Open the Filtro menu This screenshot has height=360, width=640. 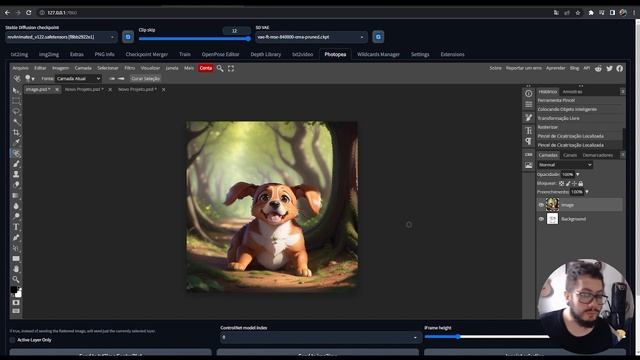click(x=129, y=68)
